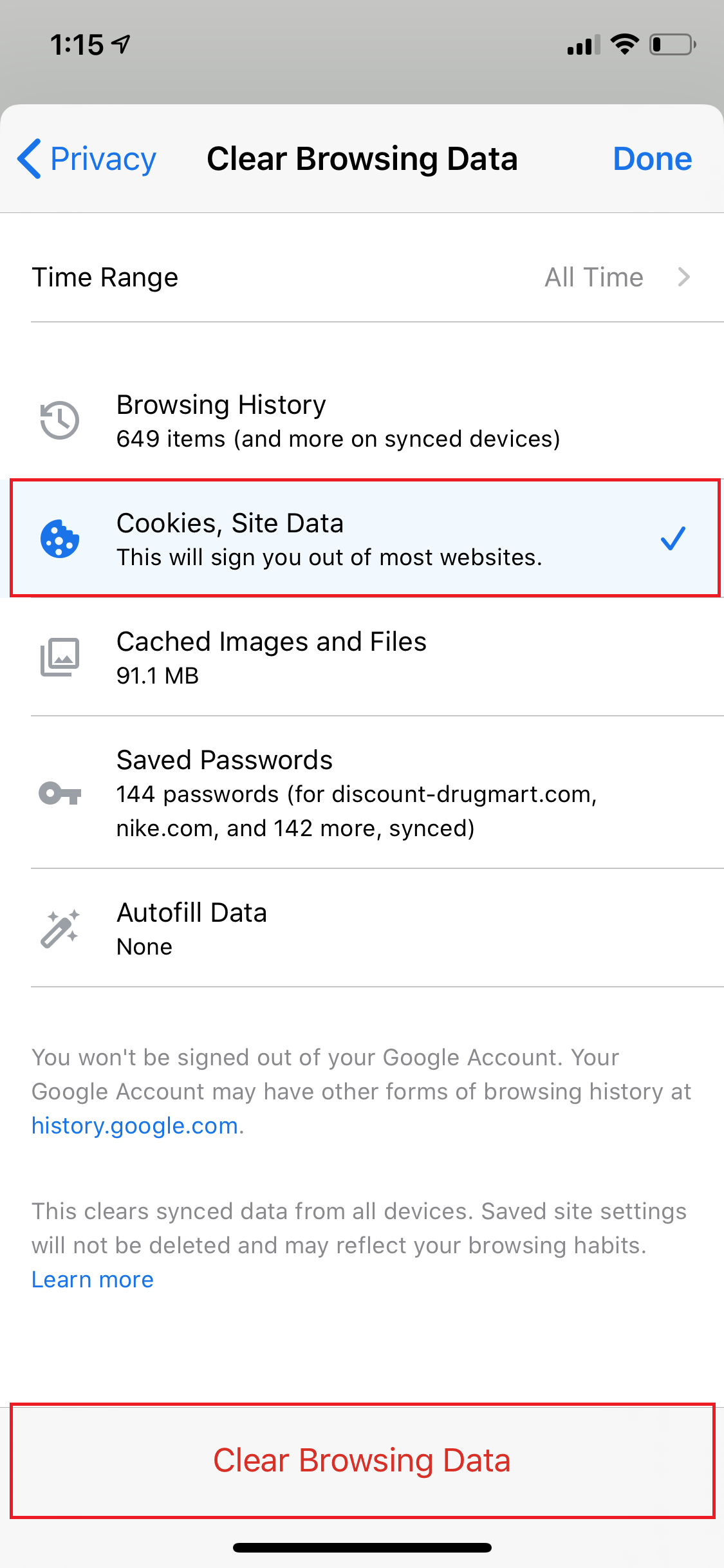This screenshot has width=724, height=1568.
Task: Open the history.google.com link
Action: coord(135,1126)
